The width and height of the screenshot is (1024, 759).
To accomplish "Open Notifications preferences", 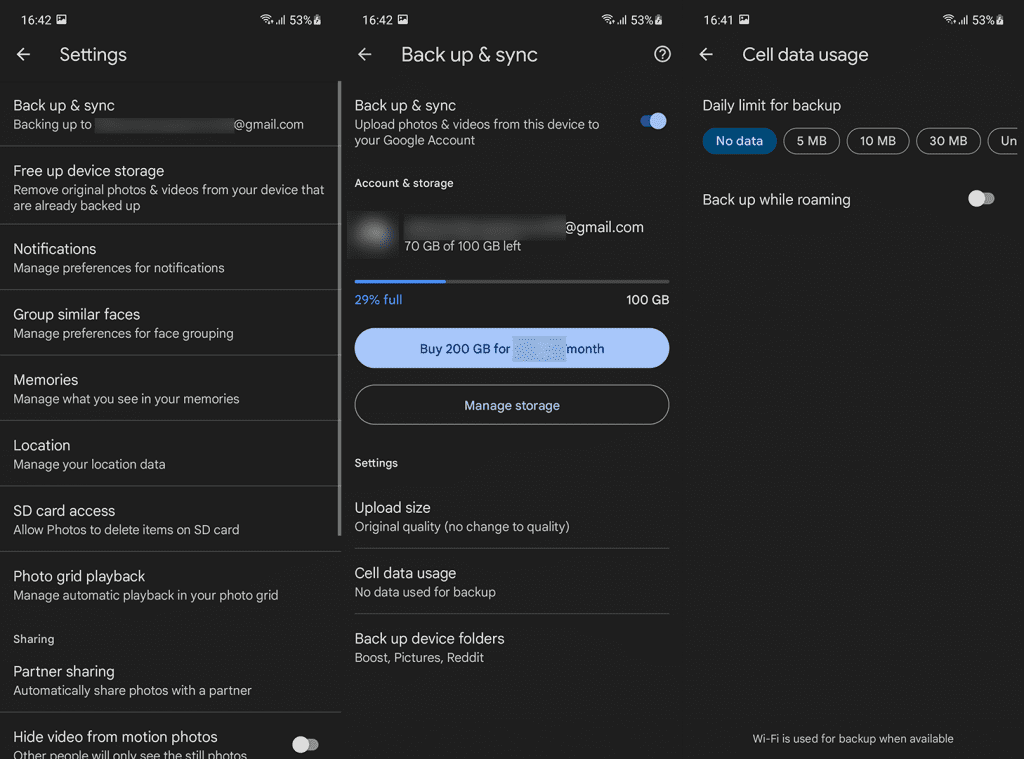I will pyautogui.click(x=170, y=258).
